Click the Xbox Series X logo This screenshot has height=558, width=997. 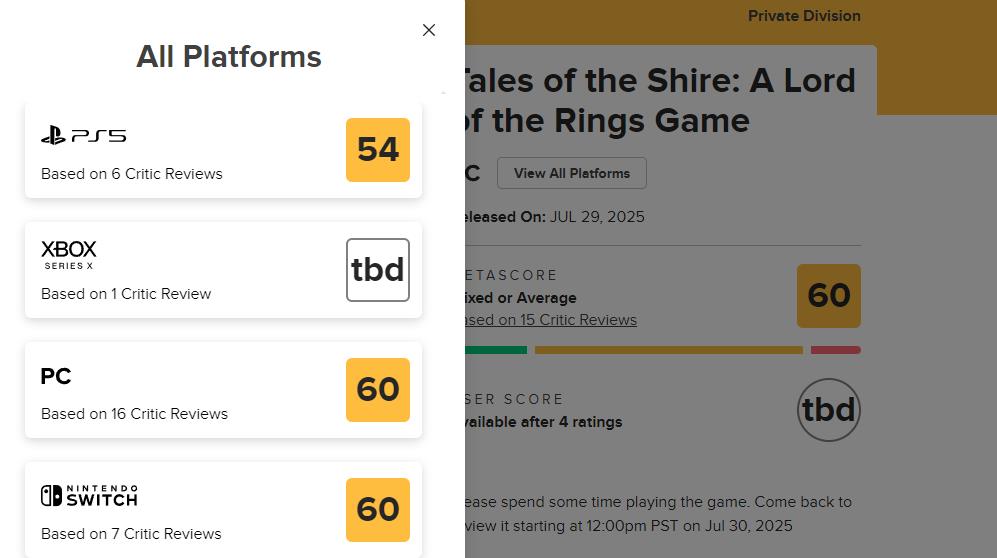tap(69, 254)
